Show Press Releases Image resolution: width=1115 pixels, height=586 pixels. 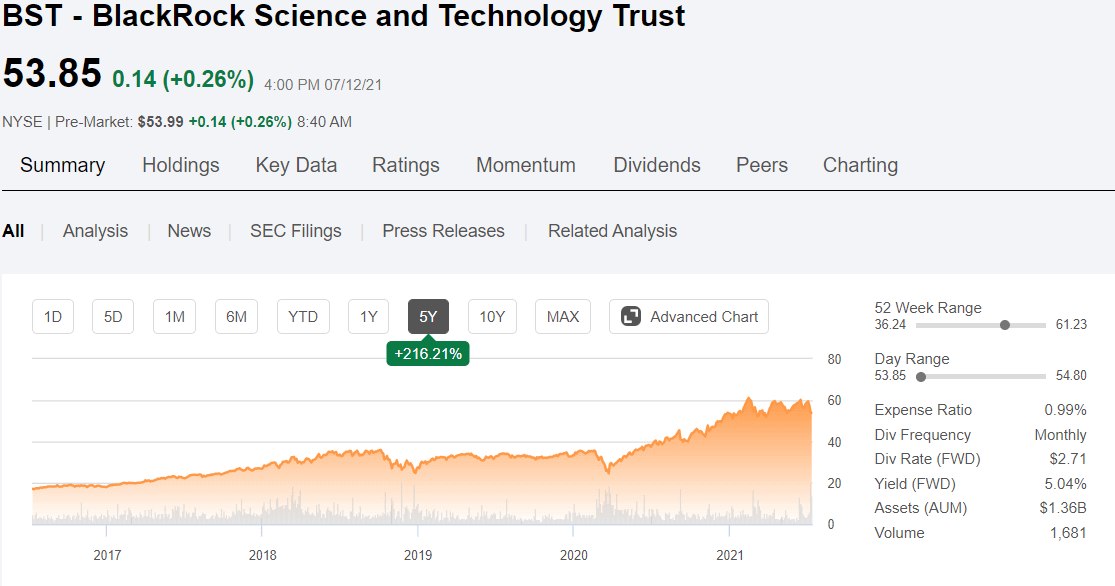444,231
